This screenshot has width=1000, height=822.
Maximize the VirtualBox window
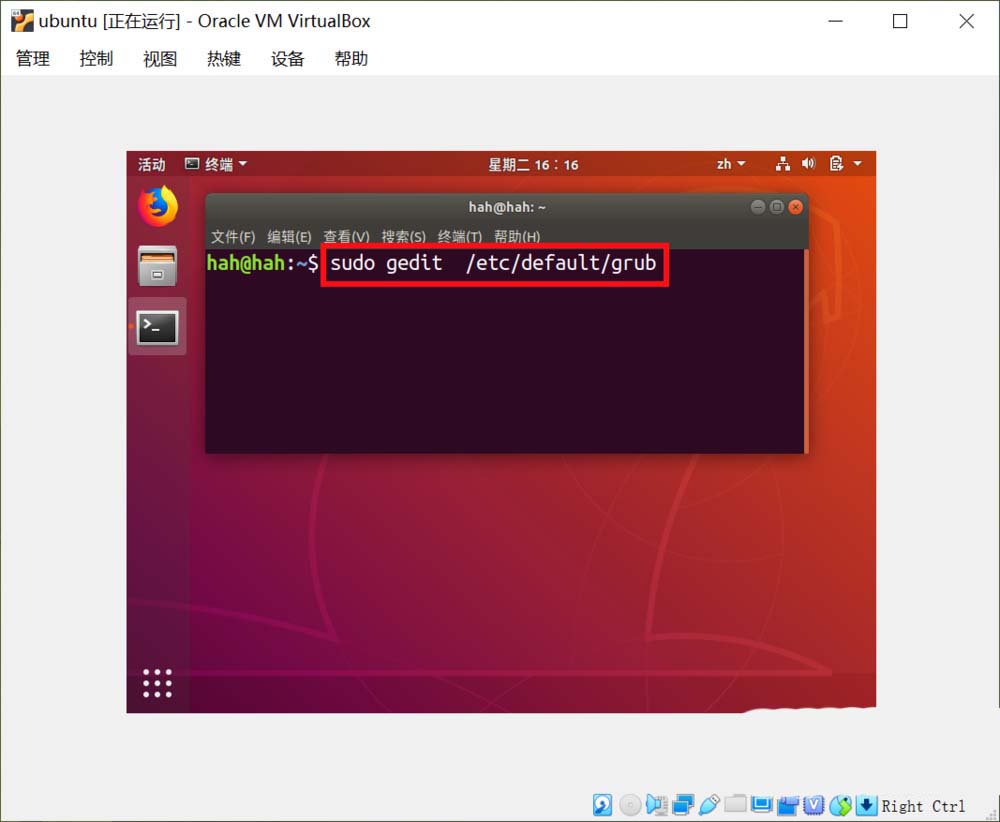point(900,21)
